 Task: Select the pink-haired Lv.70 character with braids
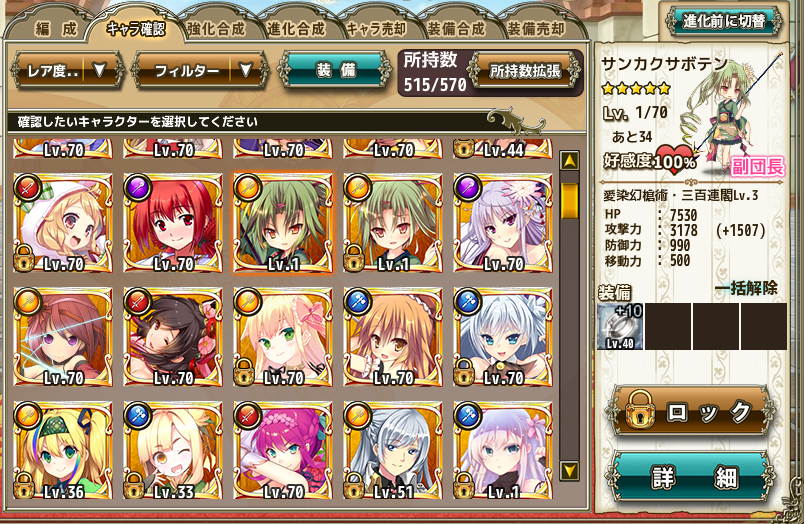coord(283,451)
